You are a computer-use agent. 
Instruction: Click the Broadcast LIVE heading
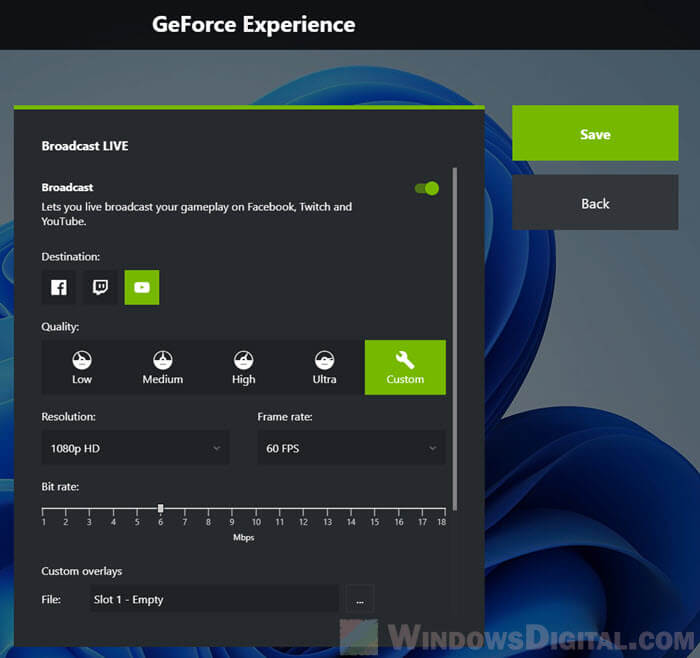pos(85,146)
